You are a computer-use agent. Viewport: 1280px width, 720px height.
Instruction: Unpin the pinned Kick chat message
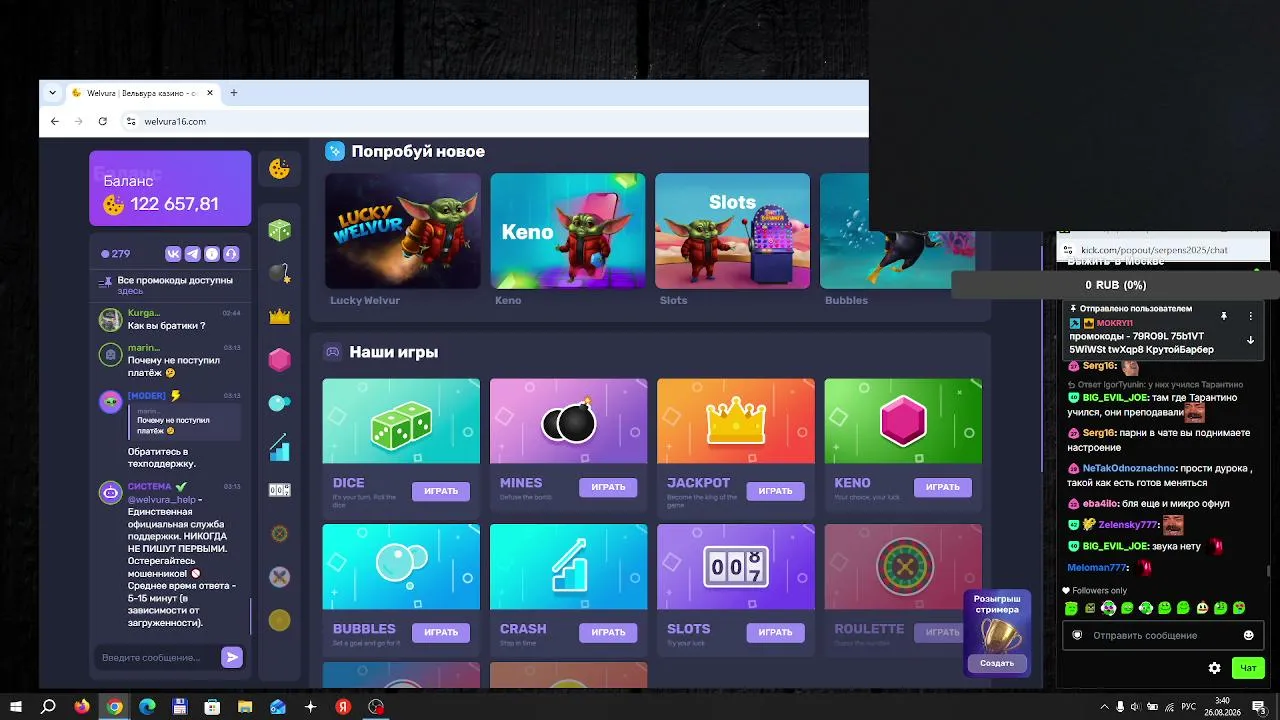click(x=1223, y=316)
